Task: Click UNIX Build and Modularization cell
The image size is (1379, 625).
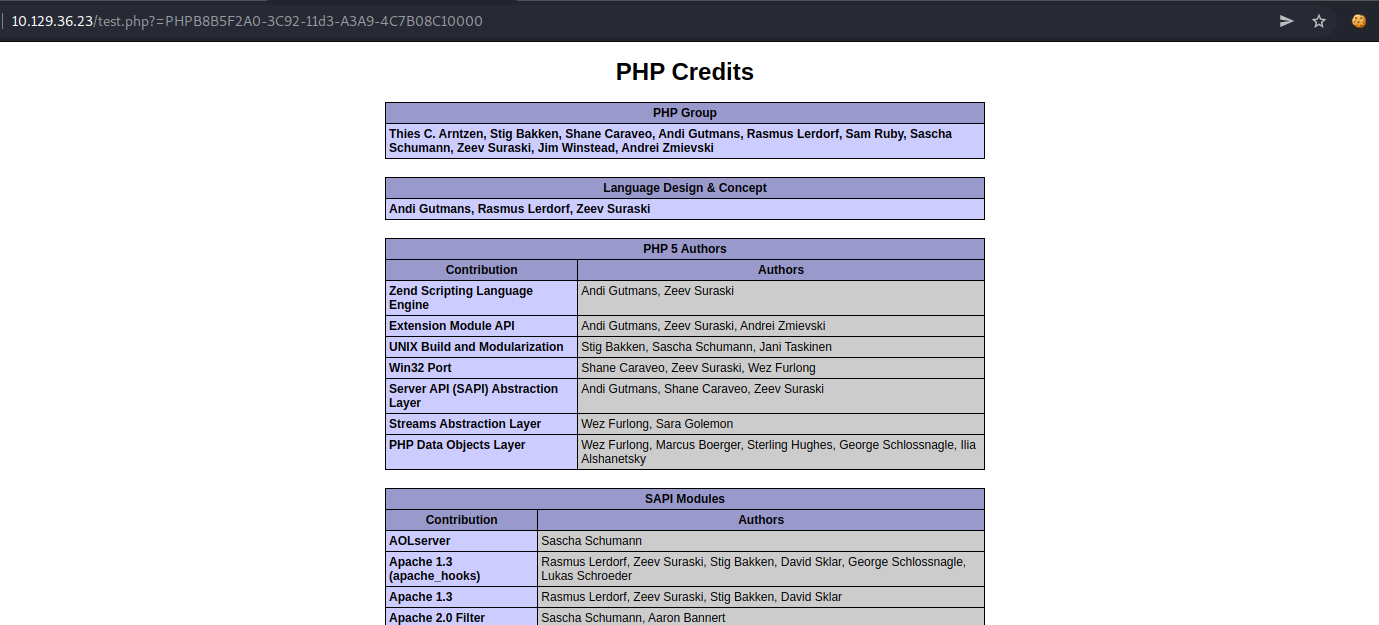Action: pos(481,347)
